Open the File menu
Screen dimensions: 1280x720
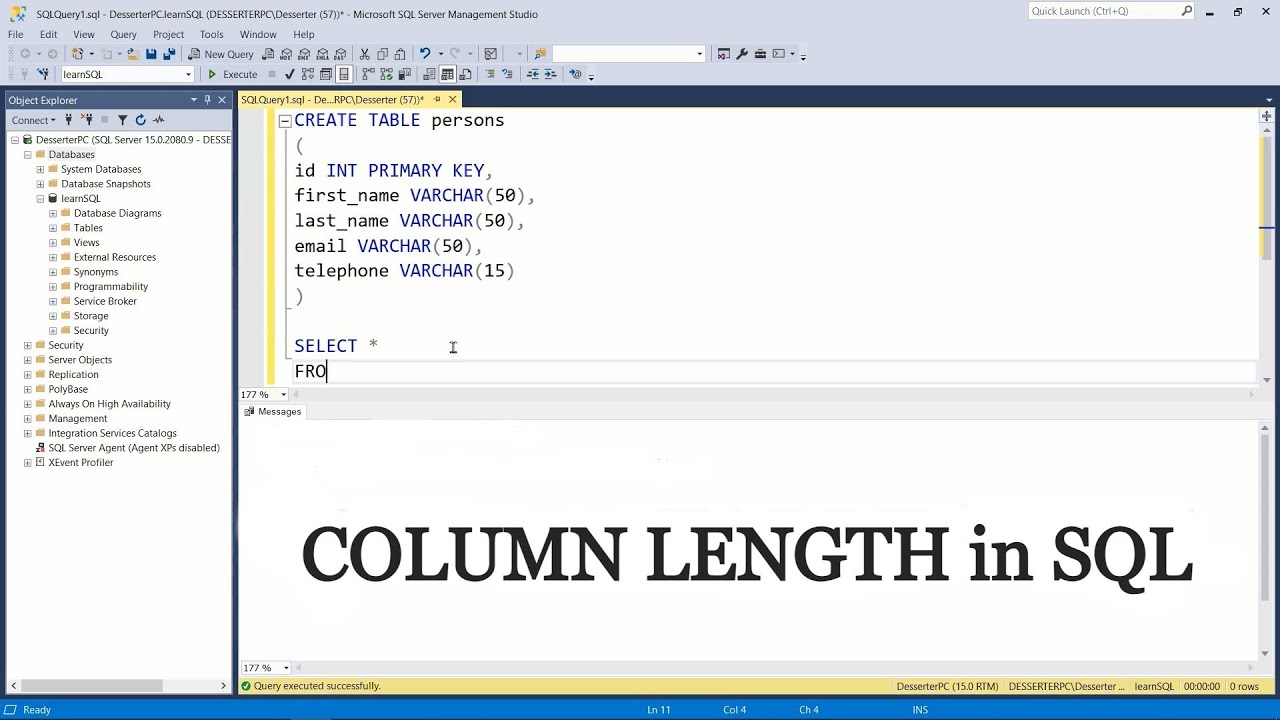point(15,34)
